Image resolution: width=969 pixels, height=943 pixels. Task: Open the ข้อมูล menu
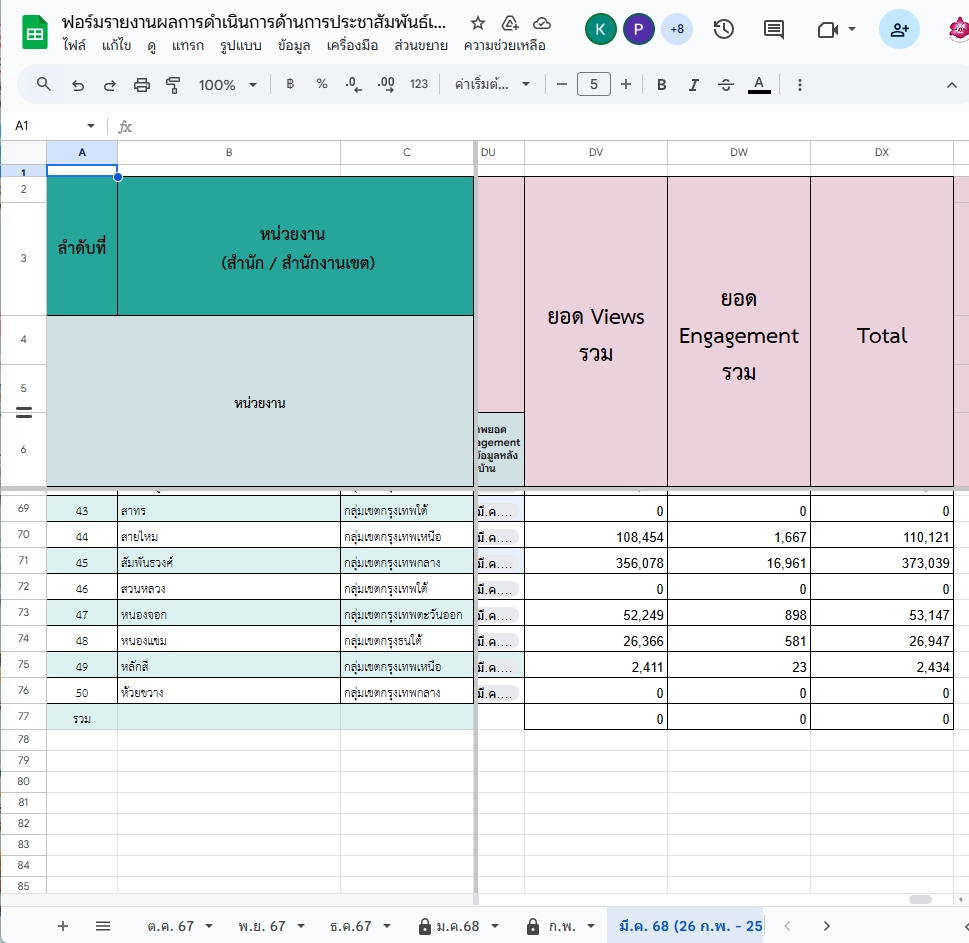(293, 45)
